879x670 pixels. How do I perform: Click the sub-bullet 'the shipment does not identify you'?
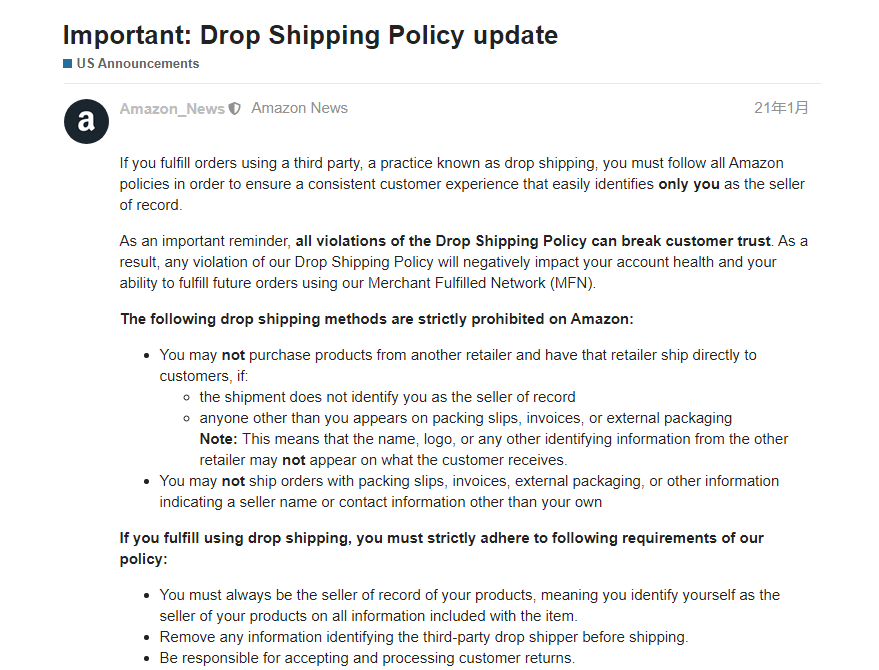pos(387,397)
